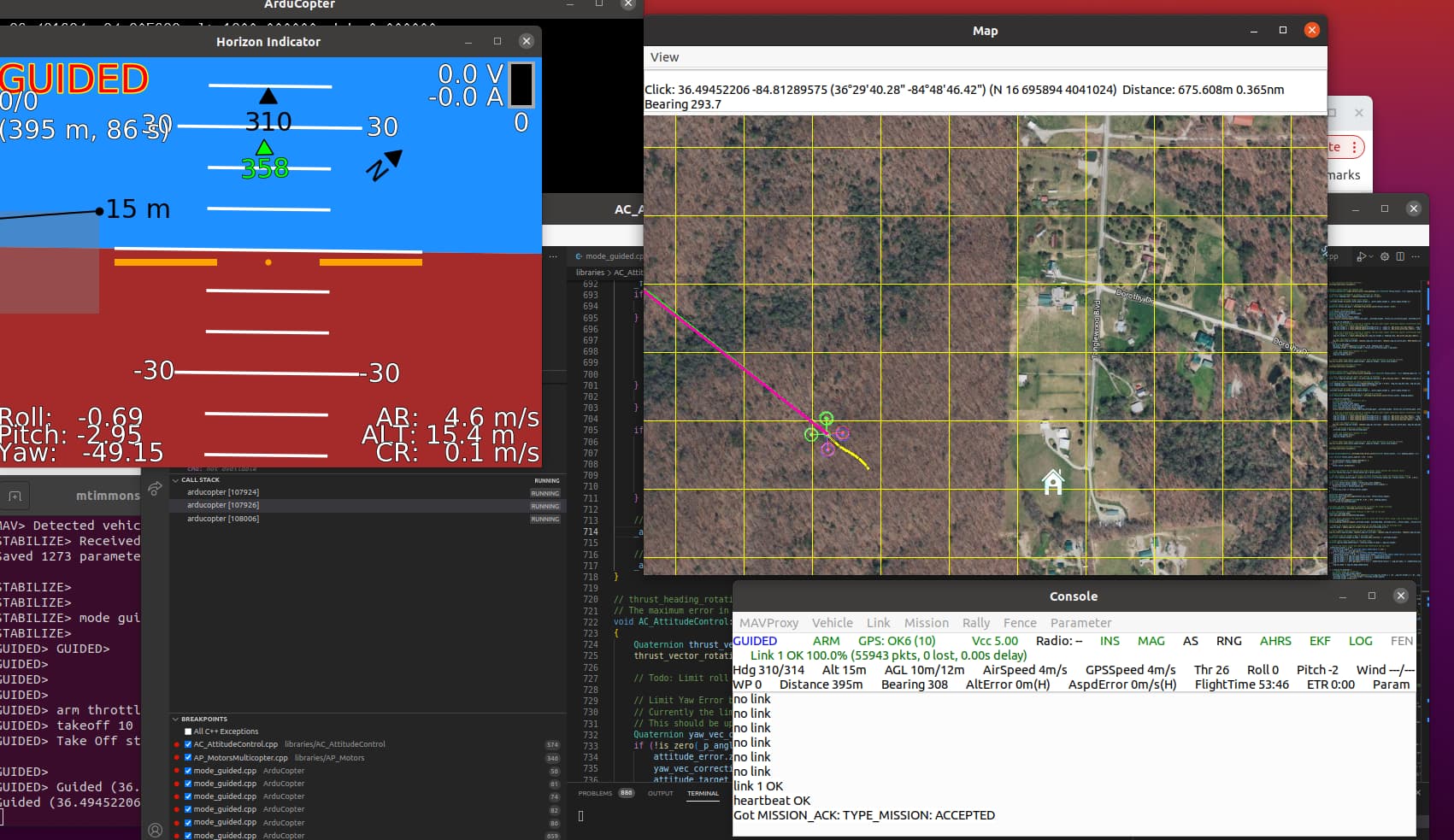The width and height of the screenshot is (1454, 840).
Task: Open the chevron dropdown beside the Run button
Action: 1371,256
